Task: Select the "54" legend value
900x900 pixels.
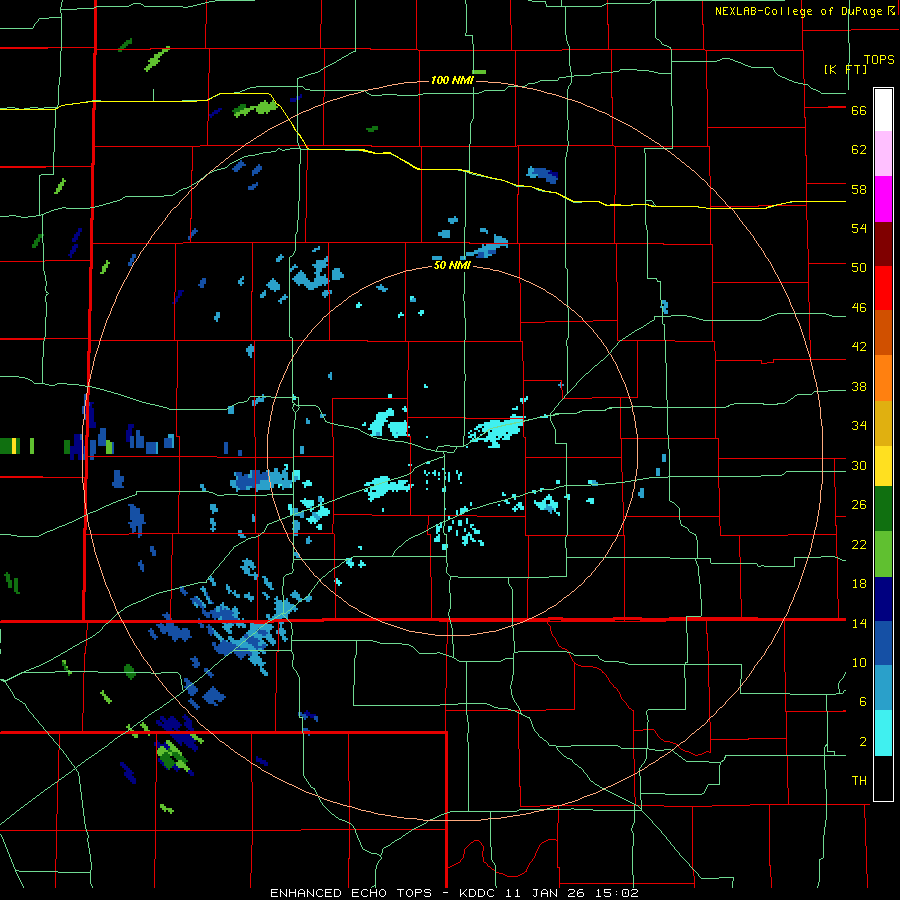Action: point(859,228)
